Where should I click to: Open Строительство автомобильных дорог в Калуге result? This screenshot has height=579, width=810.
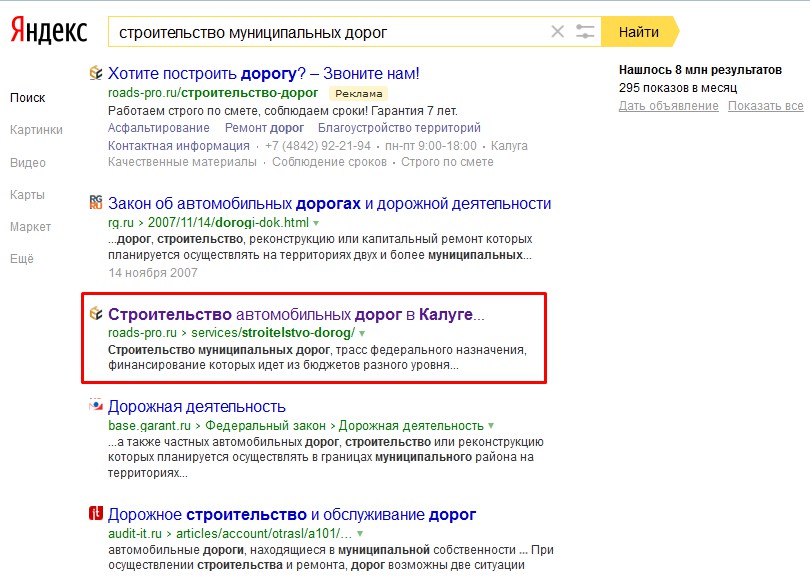pyautogui.click(x=296, y=314)
